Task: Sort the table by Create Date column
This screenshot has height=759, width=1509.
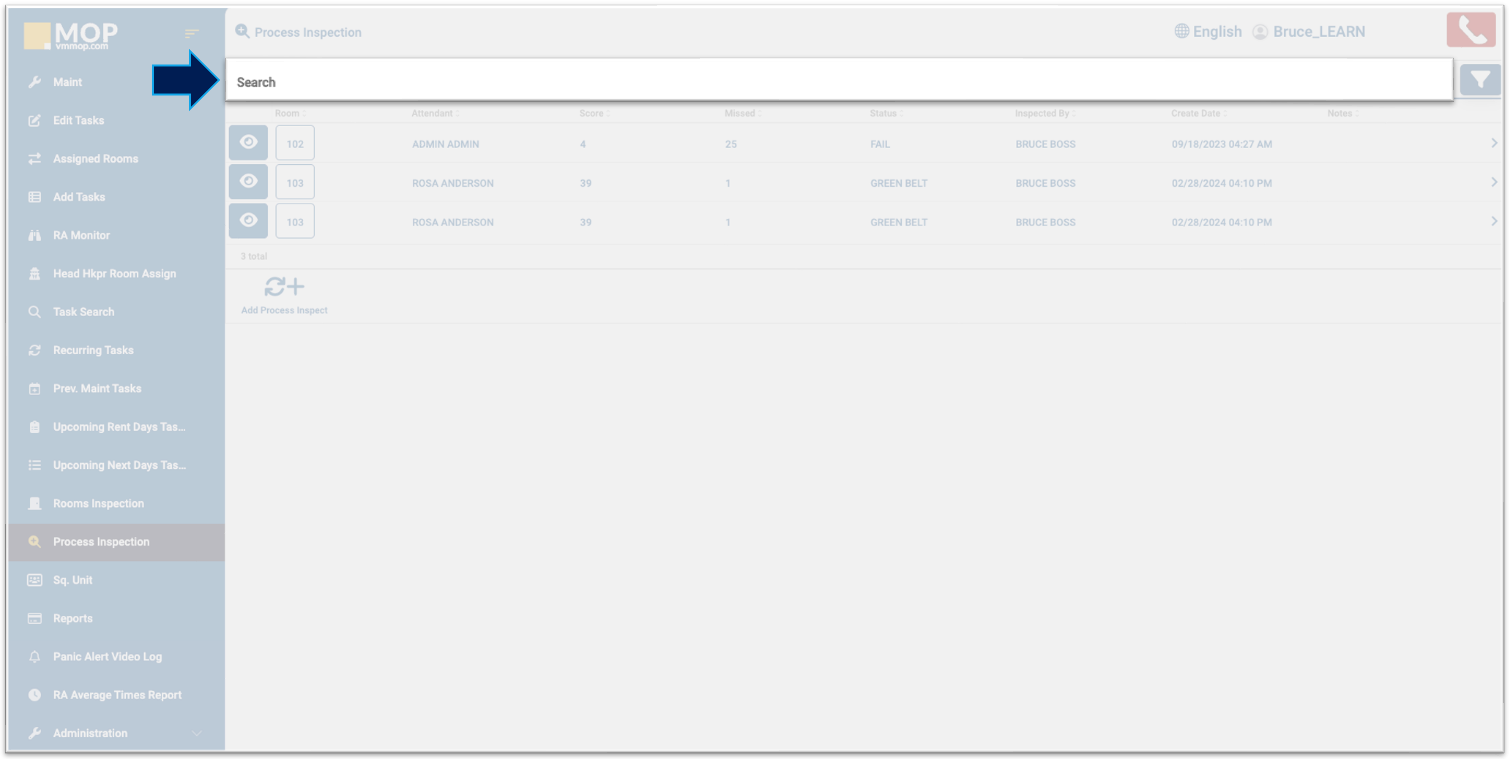Action: point(1198,114)
